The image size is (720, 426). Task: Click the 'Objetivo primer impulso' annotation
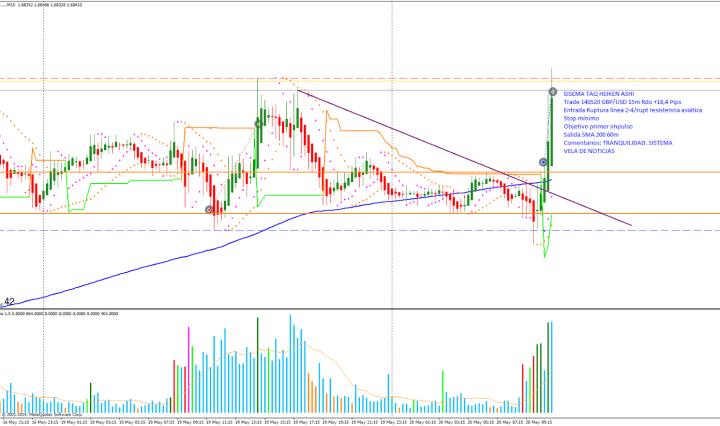599,127
